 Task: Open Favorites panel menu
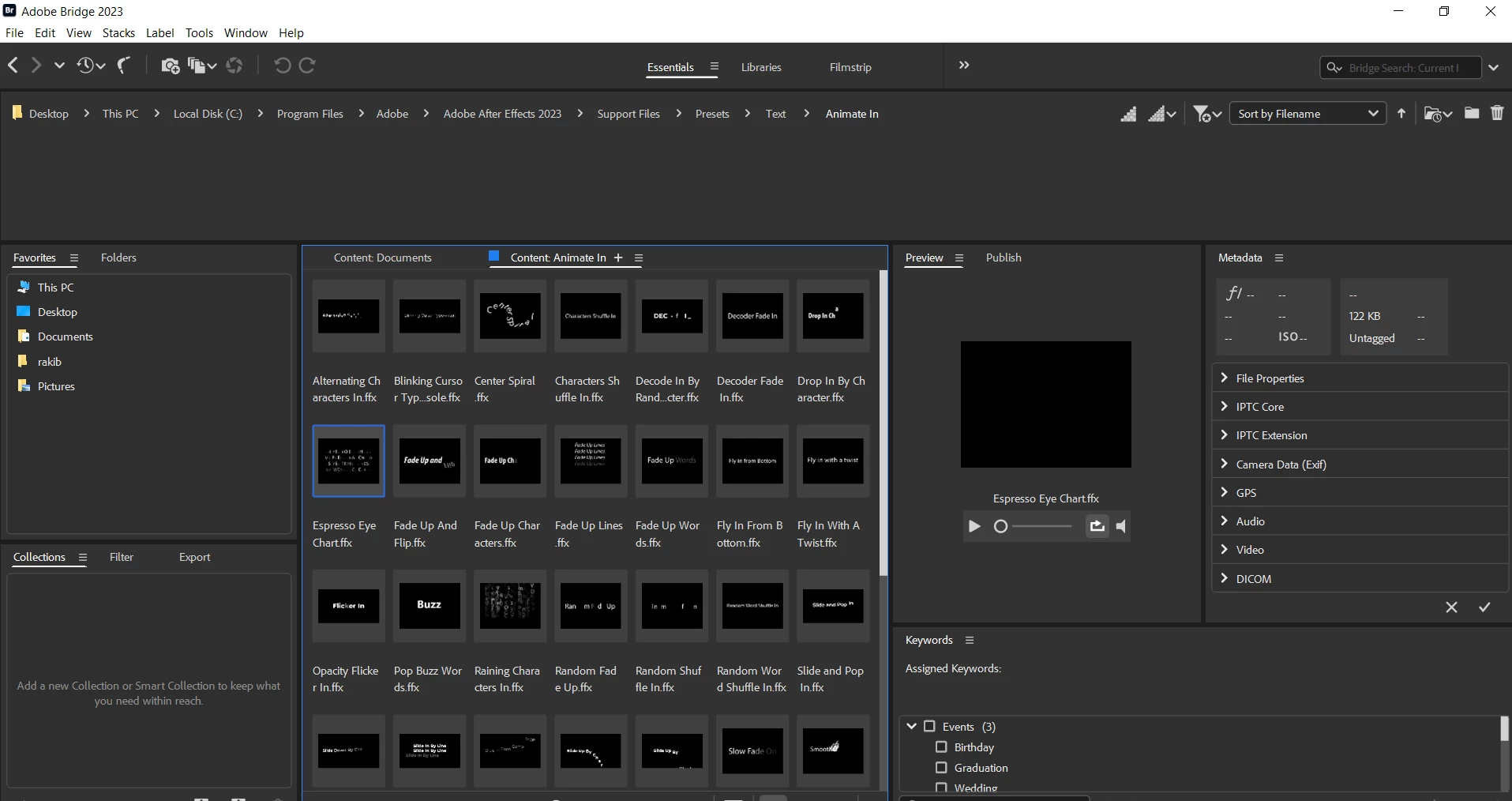[x=74, y=258]
